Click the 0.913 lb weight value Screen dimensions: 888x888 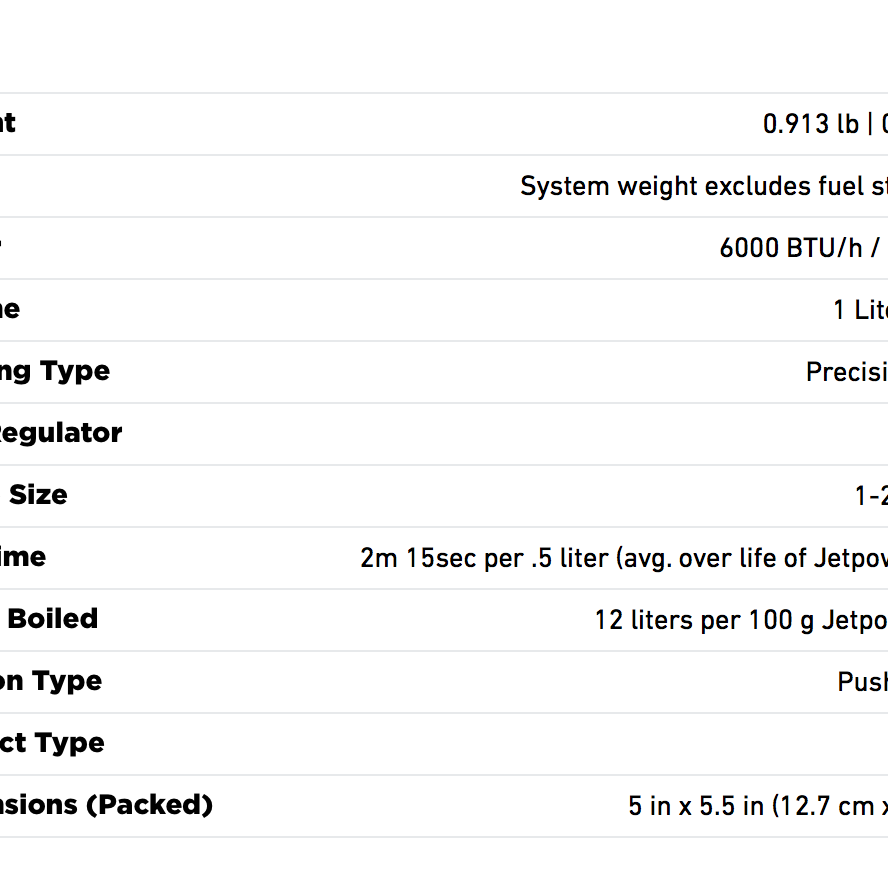coord(810,124)
